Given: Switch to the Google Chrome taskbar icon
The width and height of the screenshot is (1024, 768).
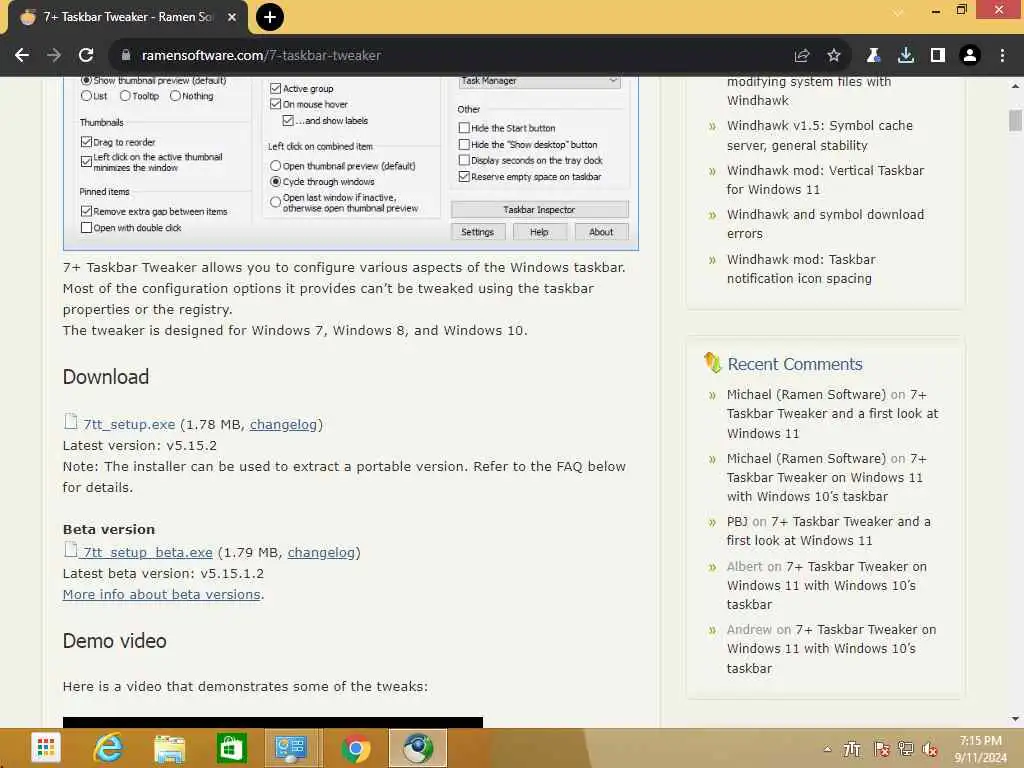Looking at the screenshot, I should (x=355, y=748).
